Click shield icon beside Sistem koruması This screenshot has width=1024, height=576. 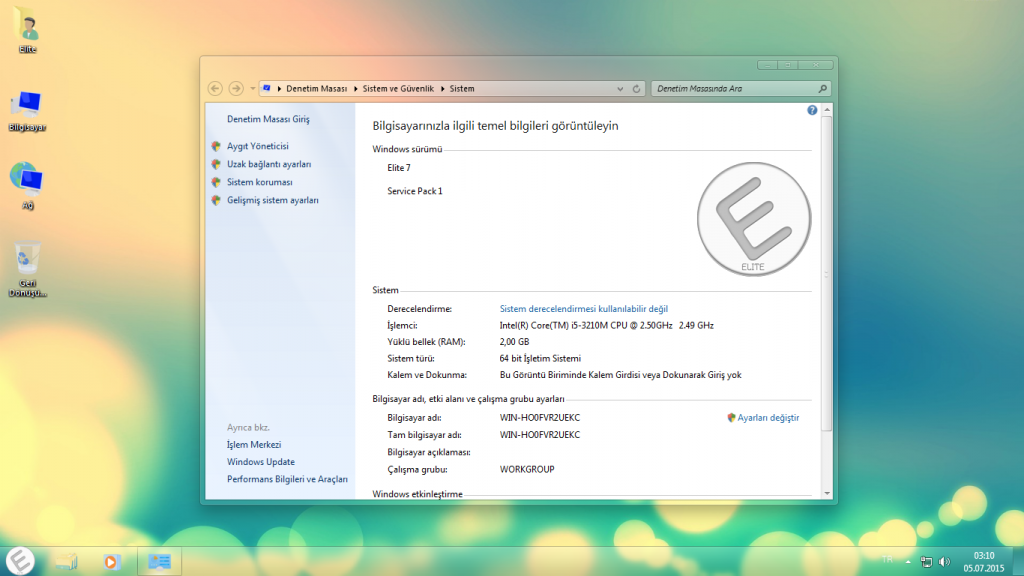(216, 182)
